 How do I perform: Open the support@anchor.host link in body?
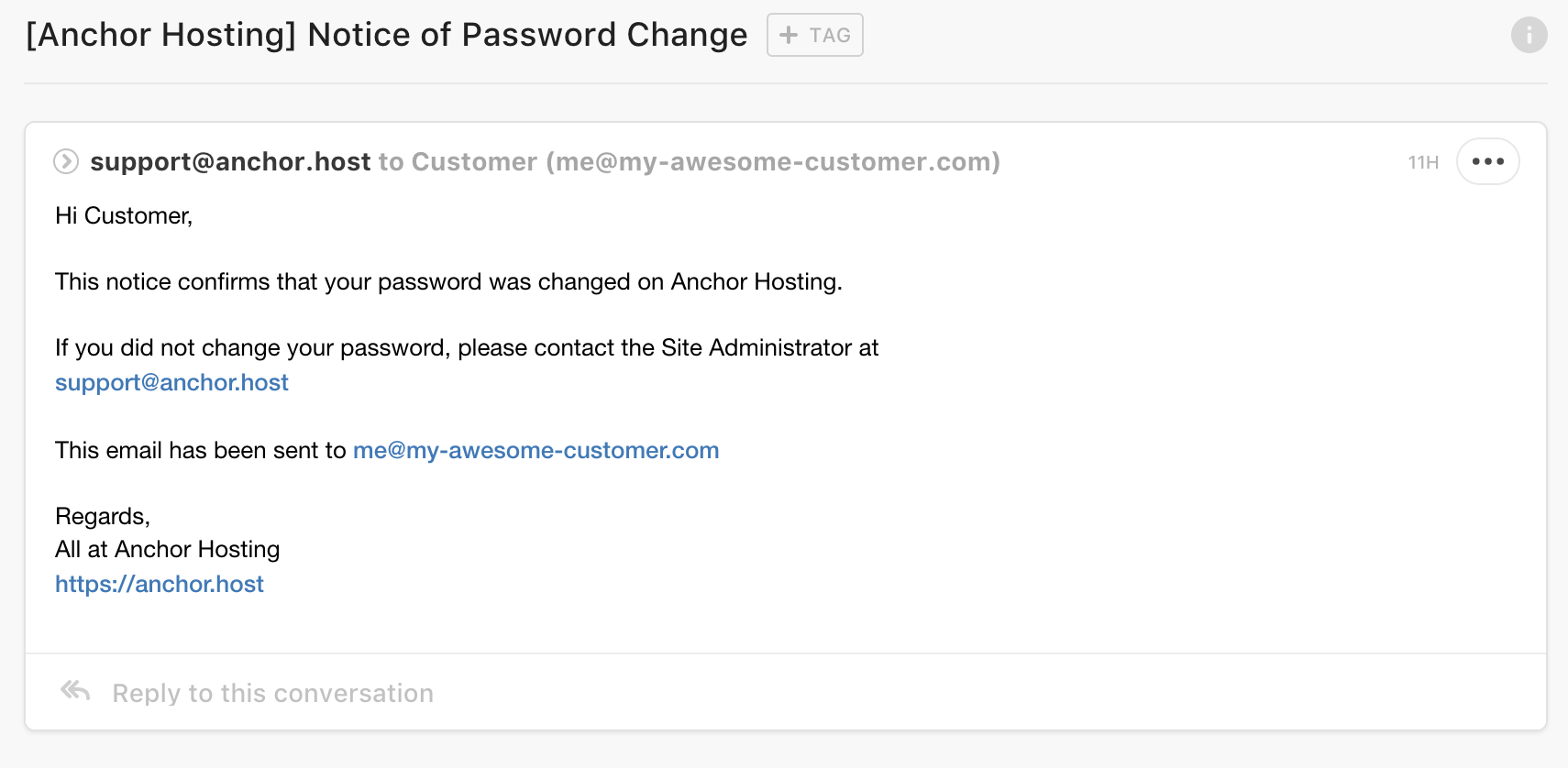tap(171, 382)
